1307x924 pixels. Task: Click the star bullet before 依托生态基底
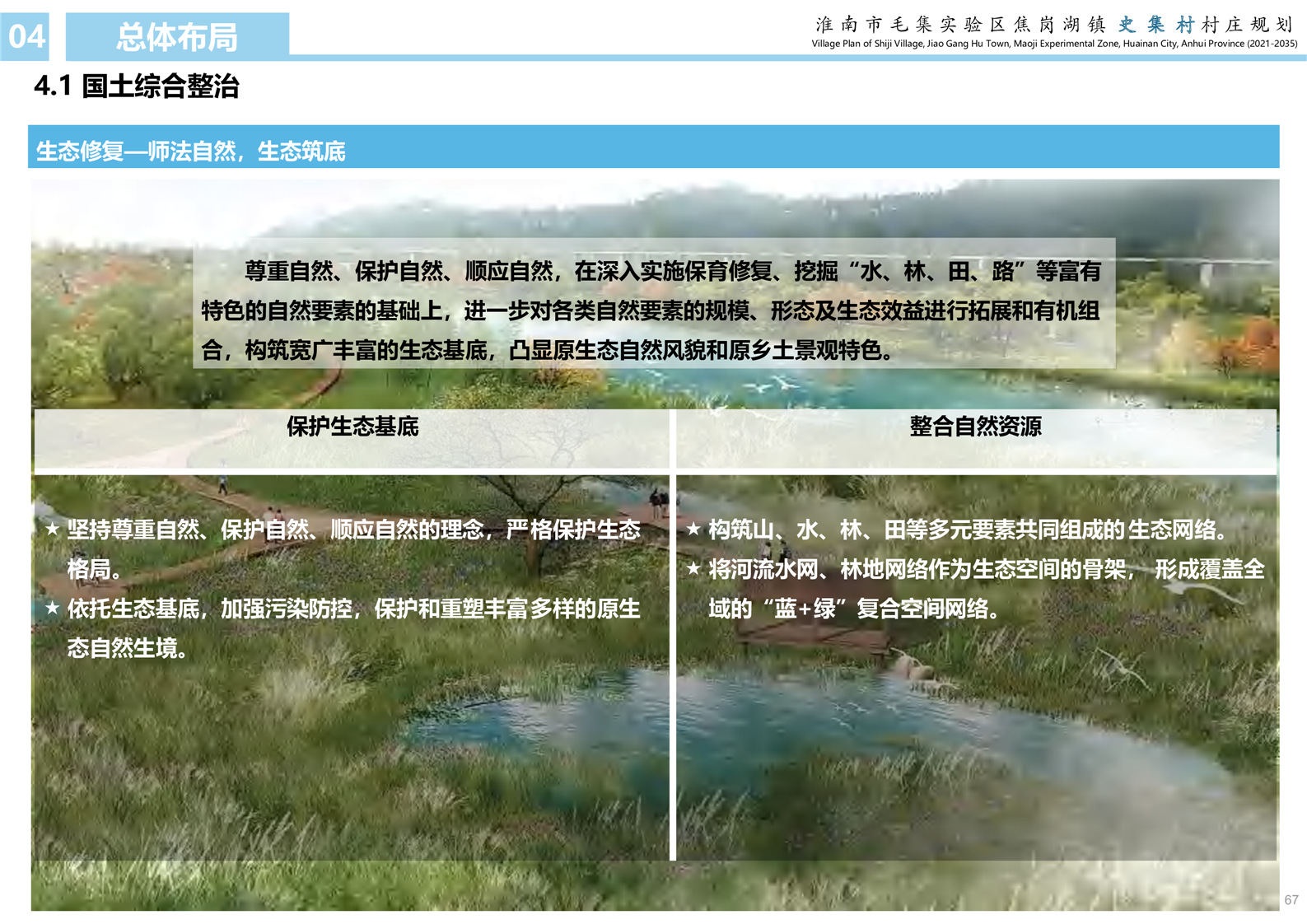coord(53,608)
